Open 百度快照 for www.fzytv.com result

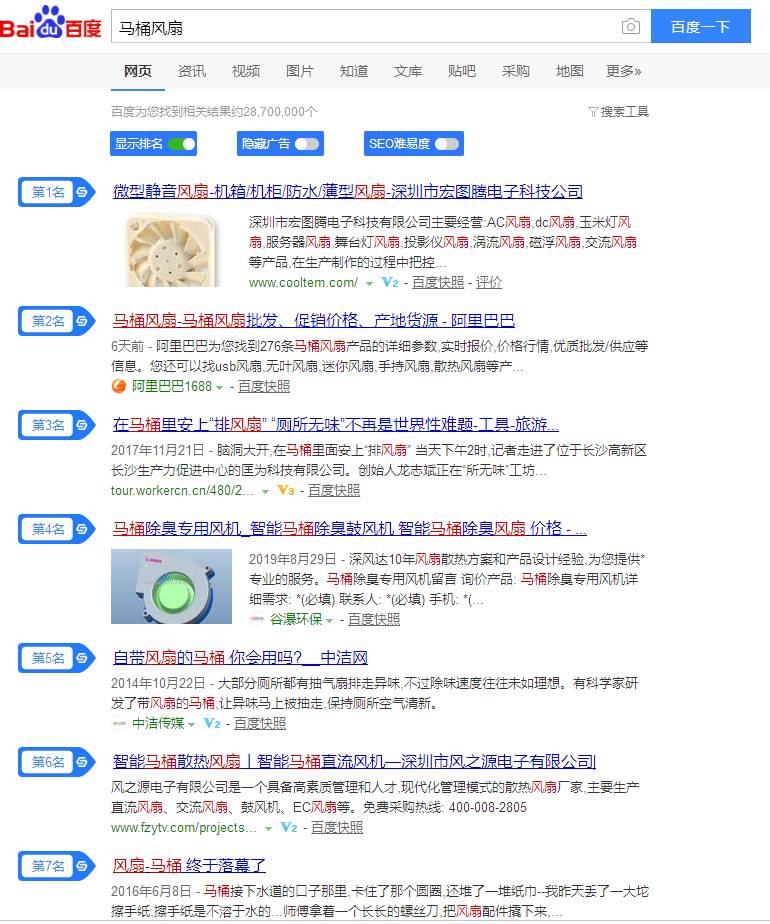[x=337, y=827]
